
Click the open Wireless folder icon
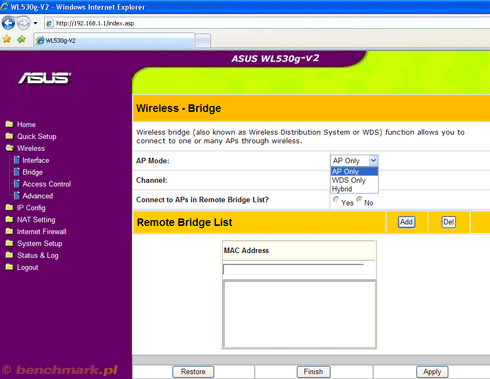(9, 148)
